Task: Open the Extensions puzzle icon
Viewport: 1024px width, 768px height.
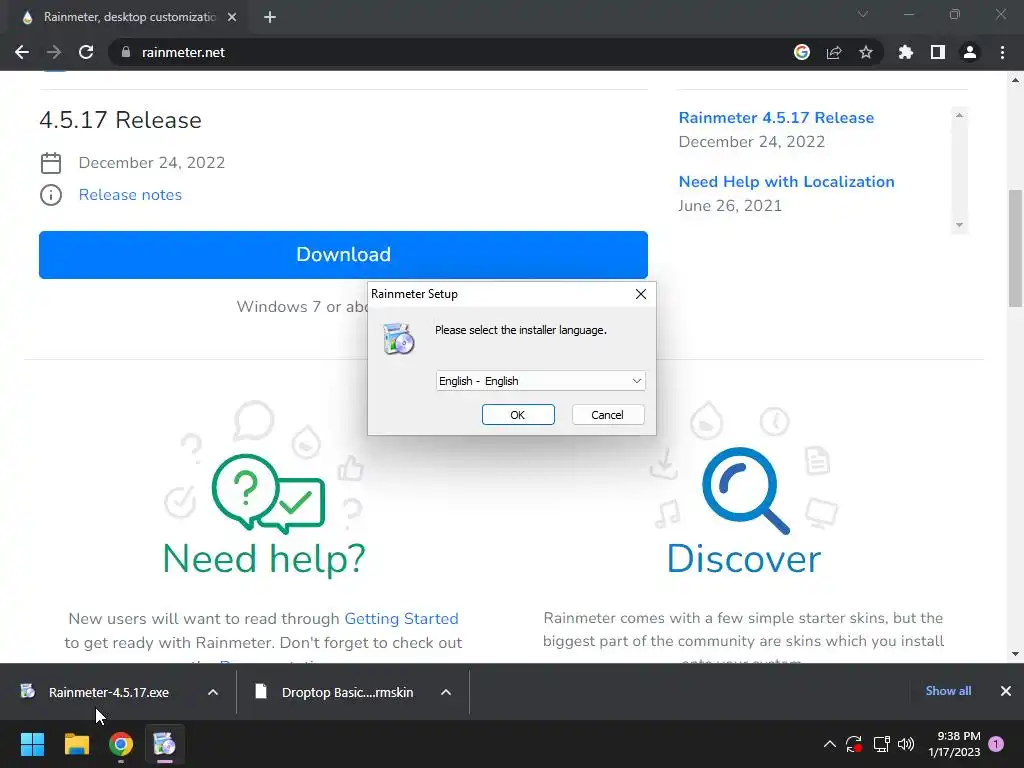Action: [x=906, y=52]
